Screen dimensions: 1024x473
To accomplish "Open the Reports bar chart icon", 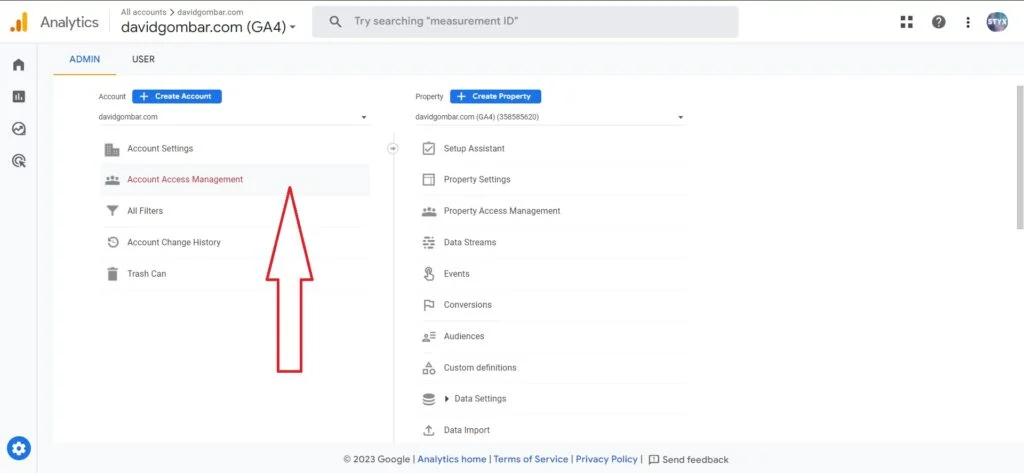I will tap(18, 97).
